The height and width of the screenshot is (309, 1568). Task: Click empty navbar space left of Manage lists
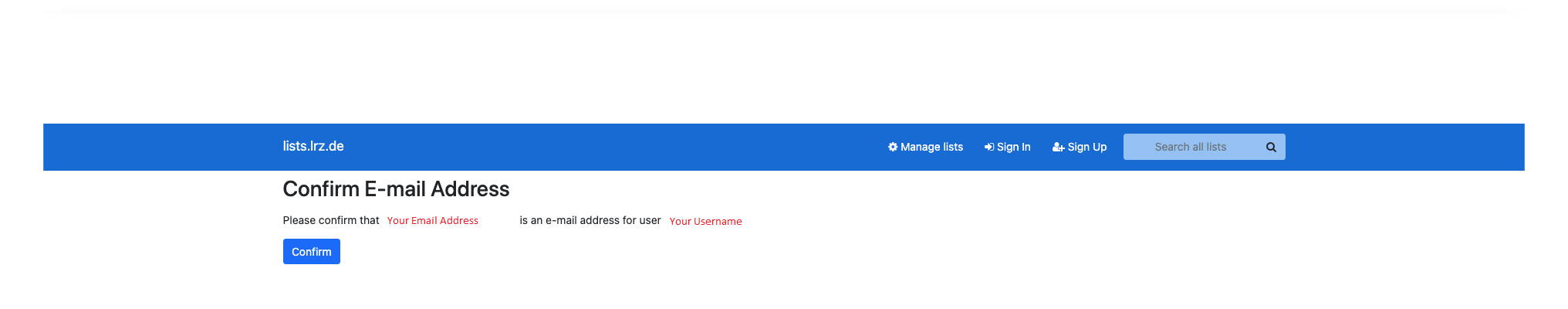pyautogui.click(x=617, y=147)
